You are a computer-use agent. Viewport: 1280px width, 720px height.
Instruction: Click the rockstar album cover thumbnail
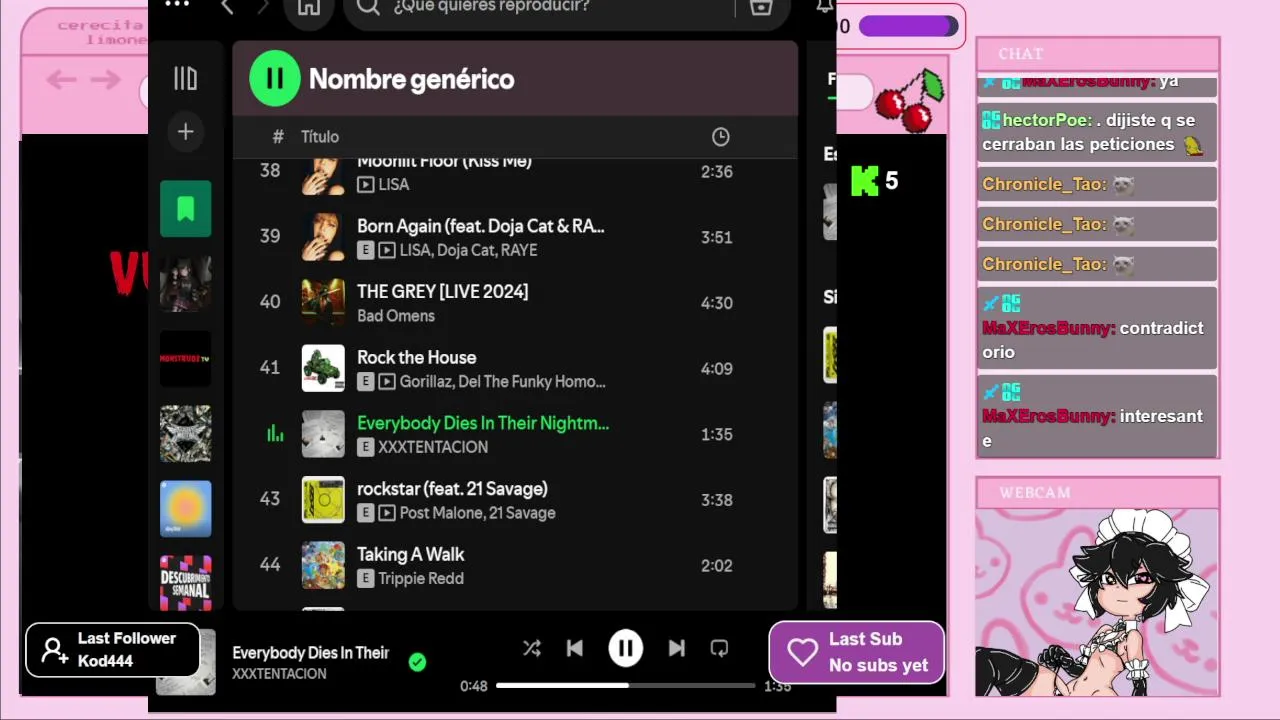pos(323,500)
